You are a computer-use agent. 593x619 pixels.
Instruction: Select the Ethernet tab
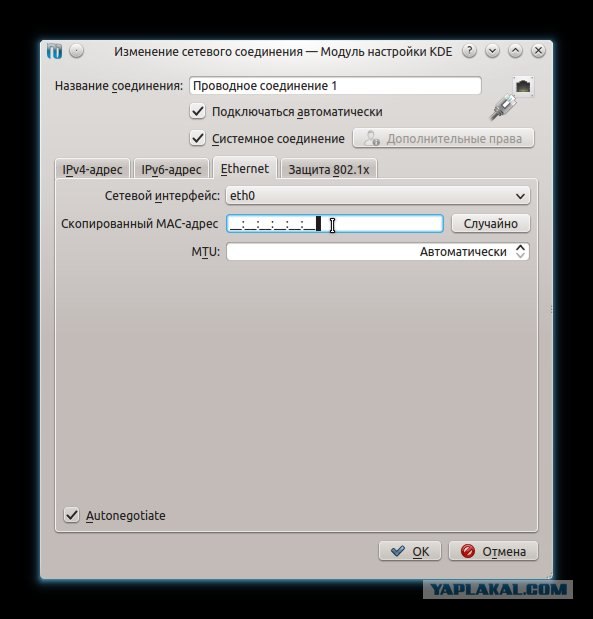tap(245, 169)
